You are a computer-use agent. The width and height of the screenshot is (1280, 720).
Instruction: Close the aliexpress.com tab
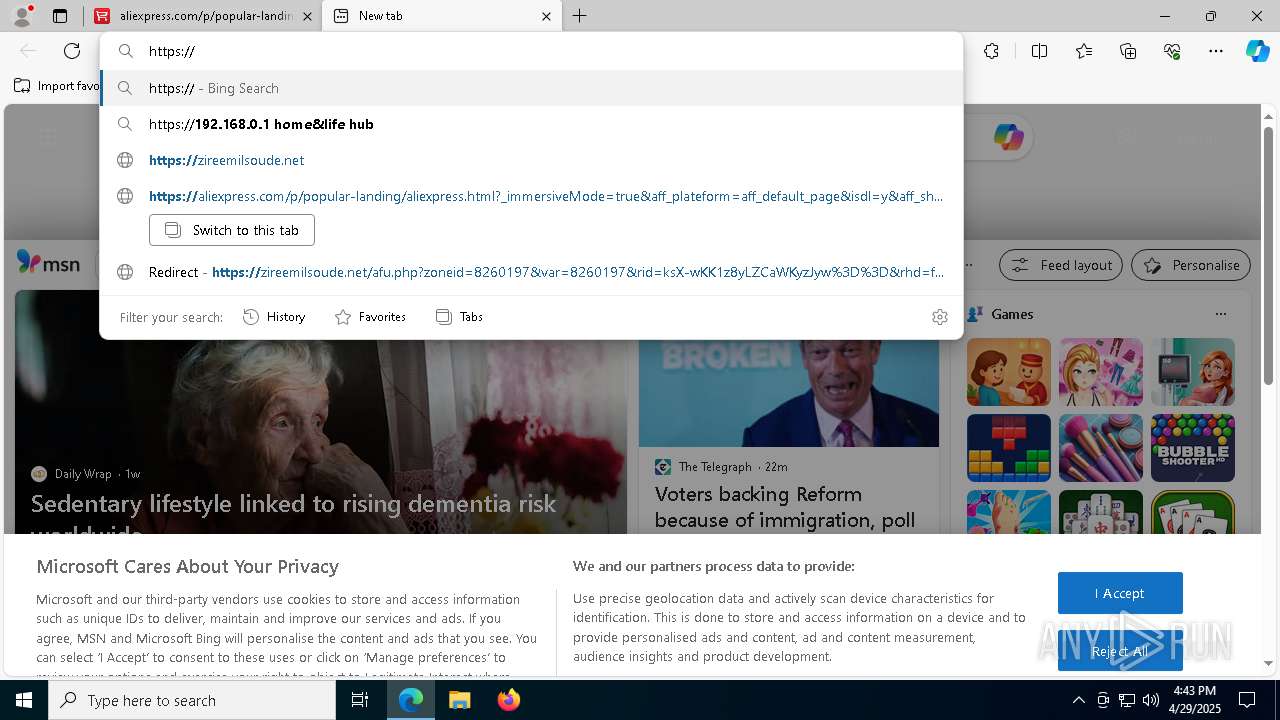pos(307,16)
